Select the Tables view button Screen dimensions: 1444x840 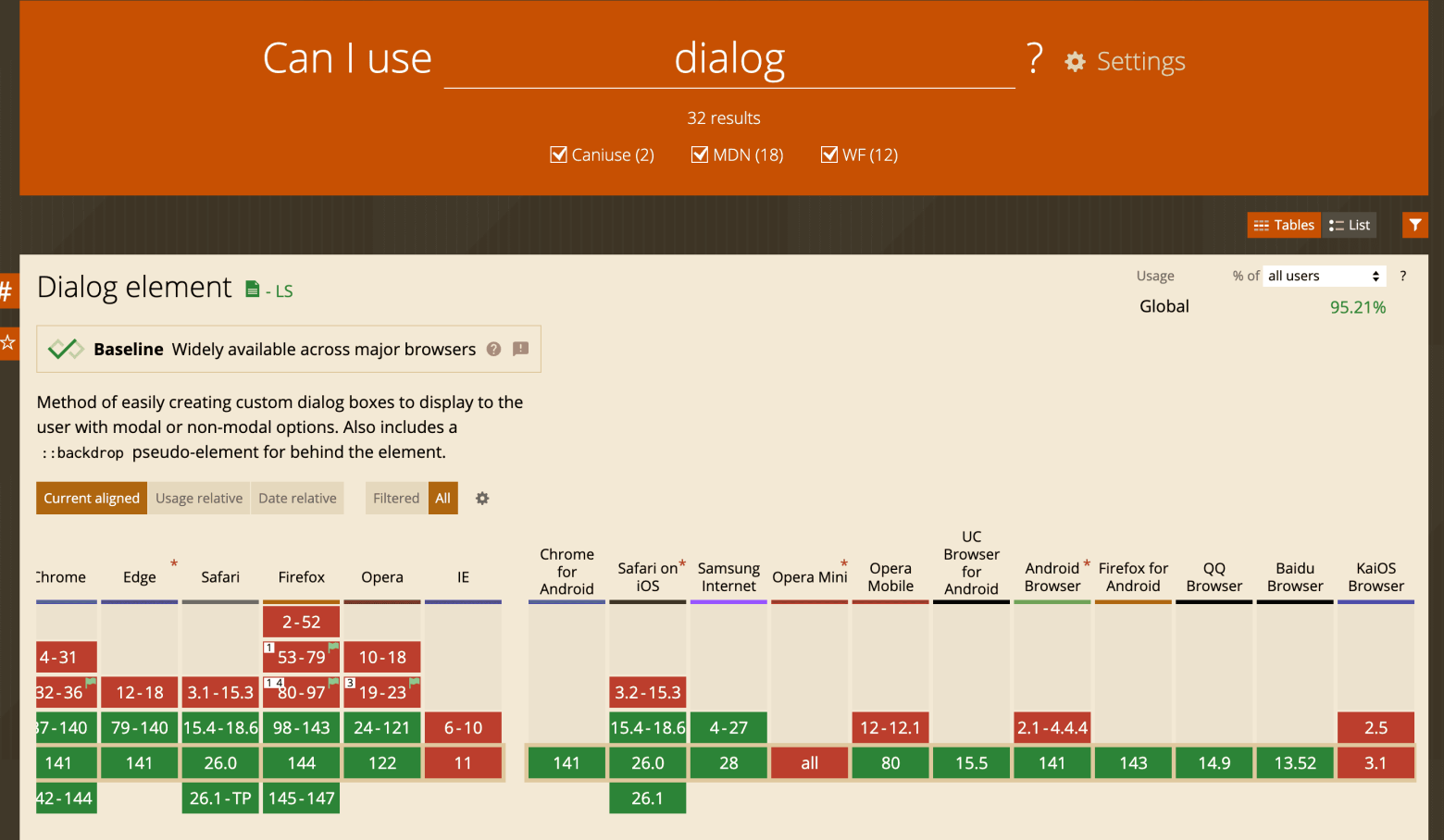[x=1283, y=225]
